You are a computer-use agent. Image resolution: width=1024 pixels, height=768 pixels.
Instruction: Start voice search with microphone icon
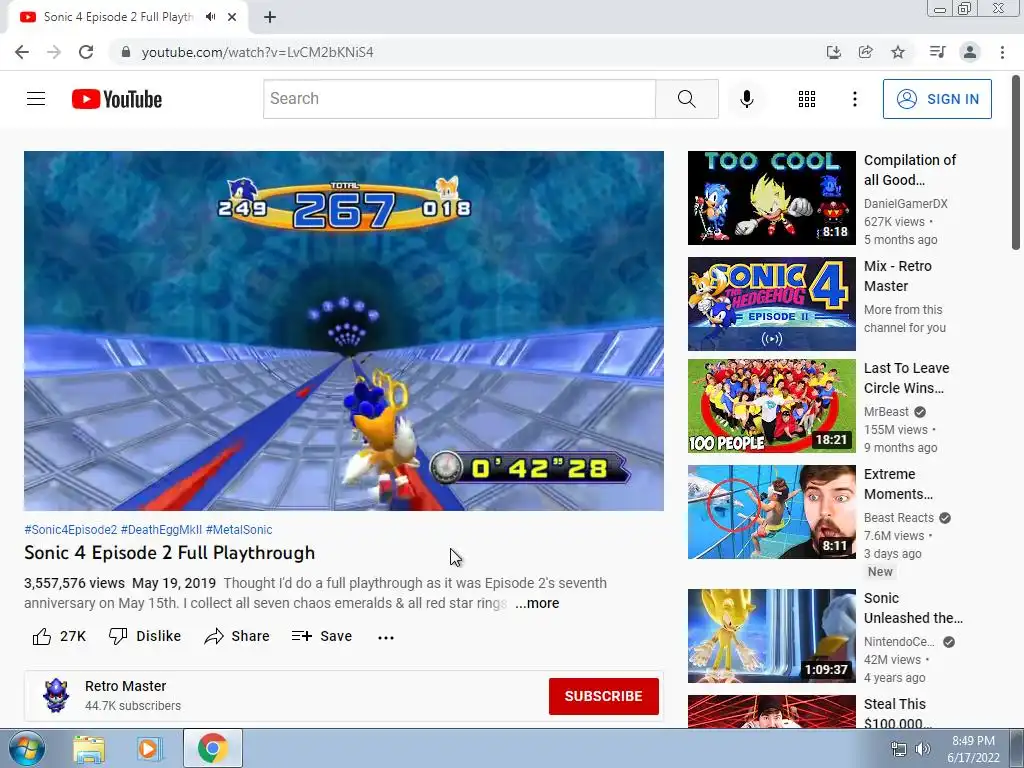click(746, 99)
